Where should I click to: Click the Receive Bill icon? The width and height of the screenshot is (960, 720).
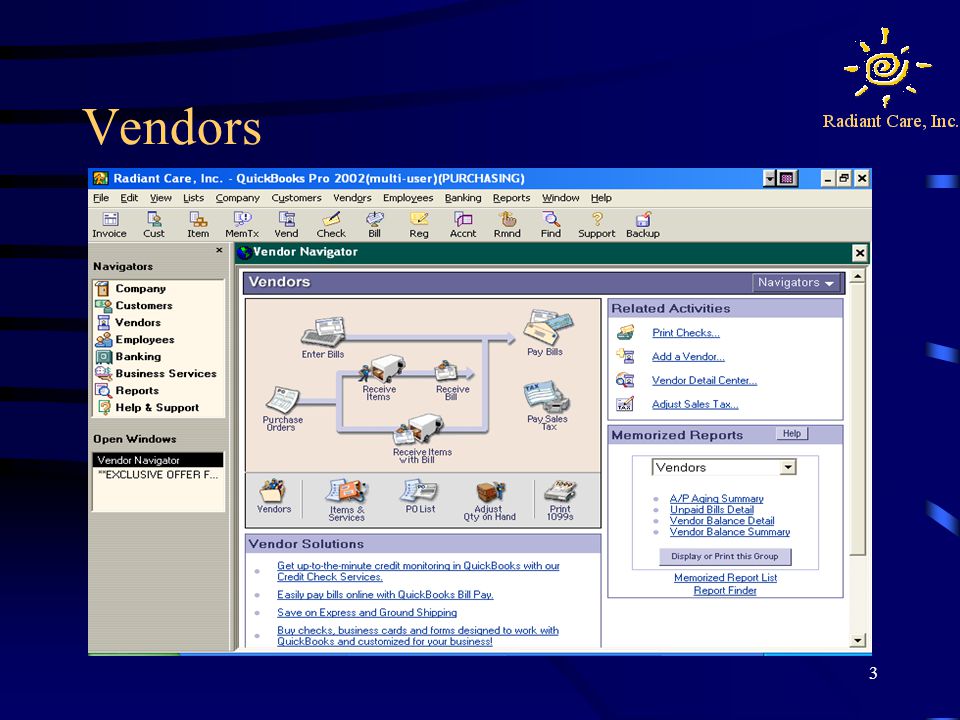452,380
